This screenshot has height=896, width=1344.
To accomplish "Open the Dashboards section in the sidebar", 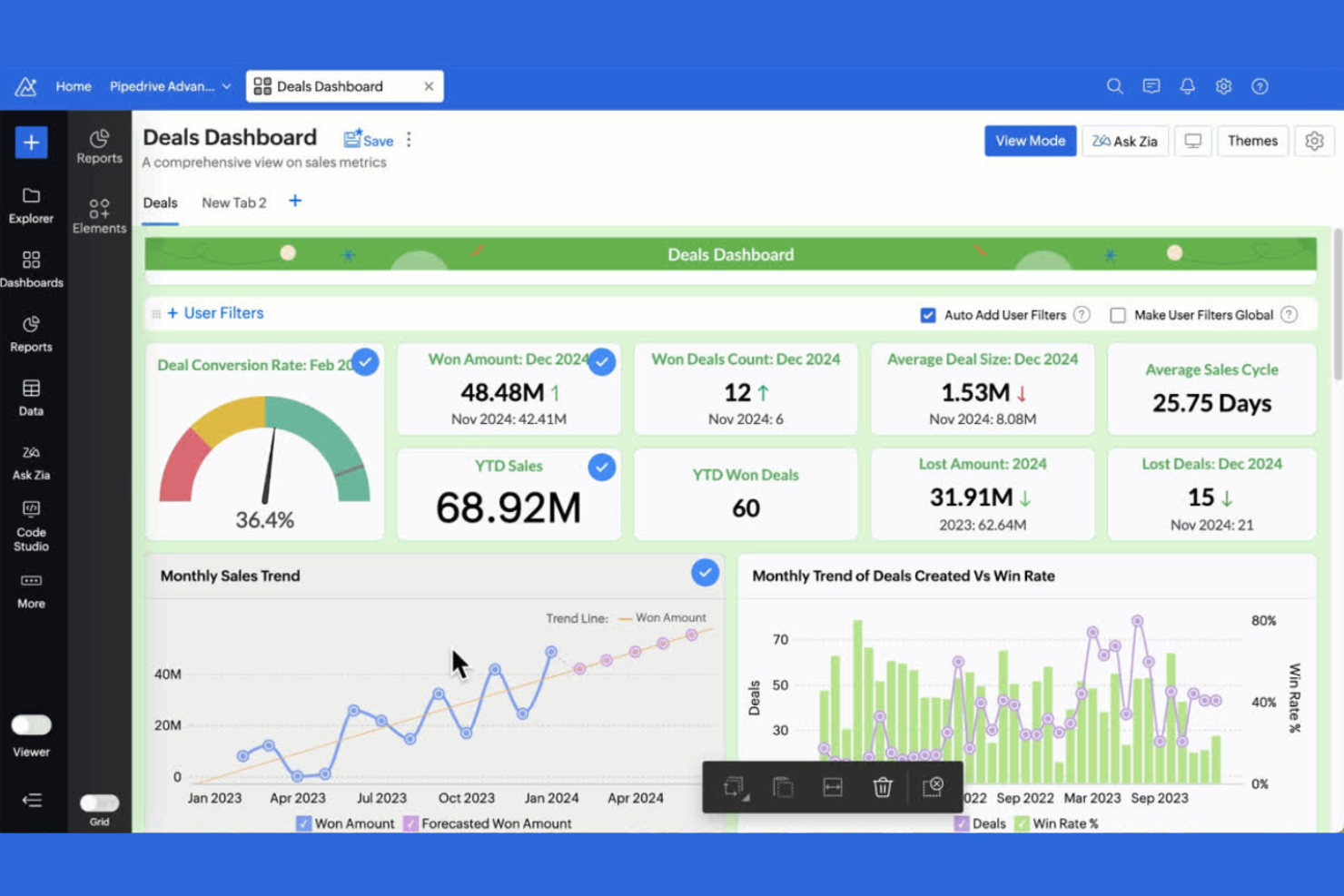I will 32,269.
